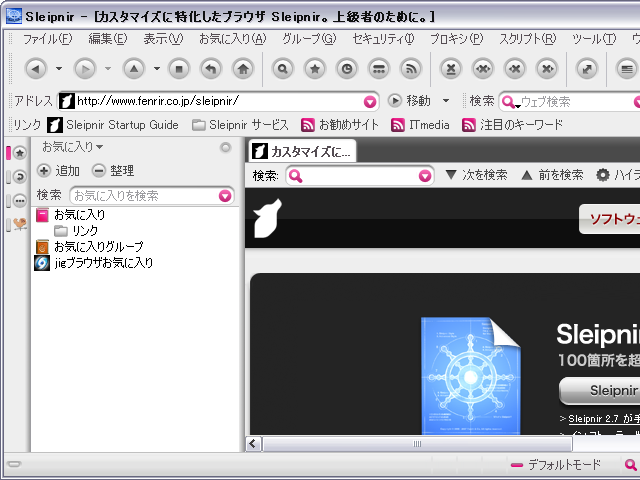Open the Up button dropdown arrow
The height and width of the screenshot is (480, 640).
click(x=157, y=69)
